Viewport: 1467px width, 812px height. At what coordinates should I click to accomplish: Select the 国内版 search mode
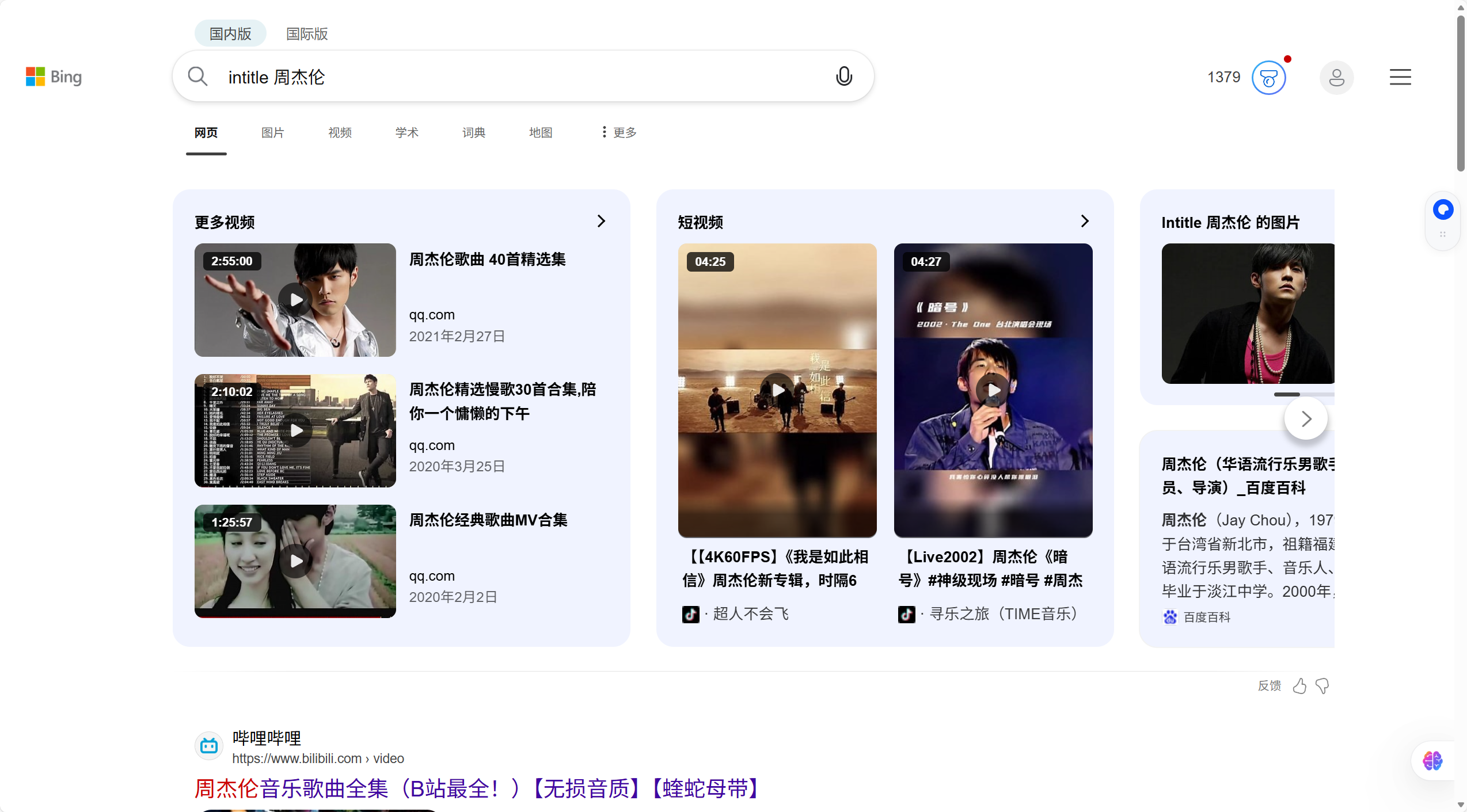[230, 34]
